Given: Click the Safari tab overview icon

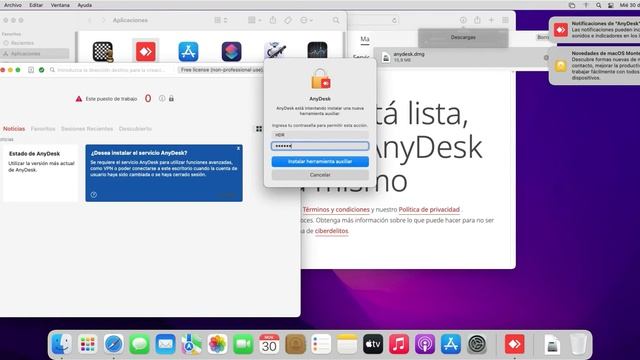Looking at the screenshot, I should [x=505, y=20].
